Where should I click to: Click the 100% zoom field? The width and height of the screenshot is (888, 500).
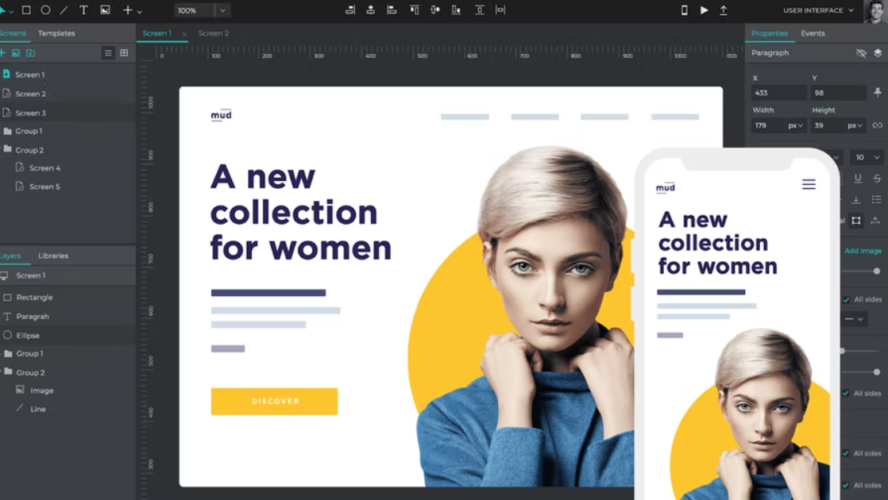coord(194,11)
